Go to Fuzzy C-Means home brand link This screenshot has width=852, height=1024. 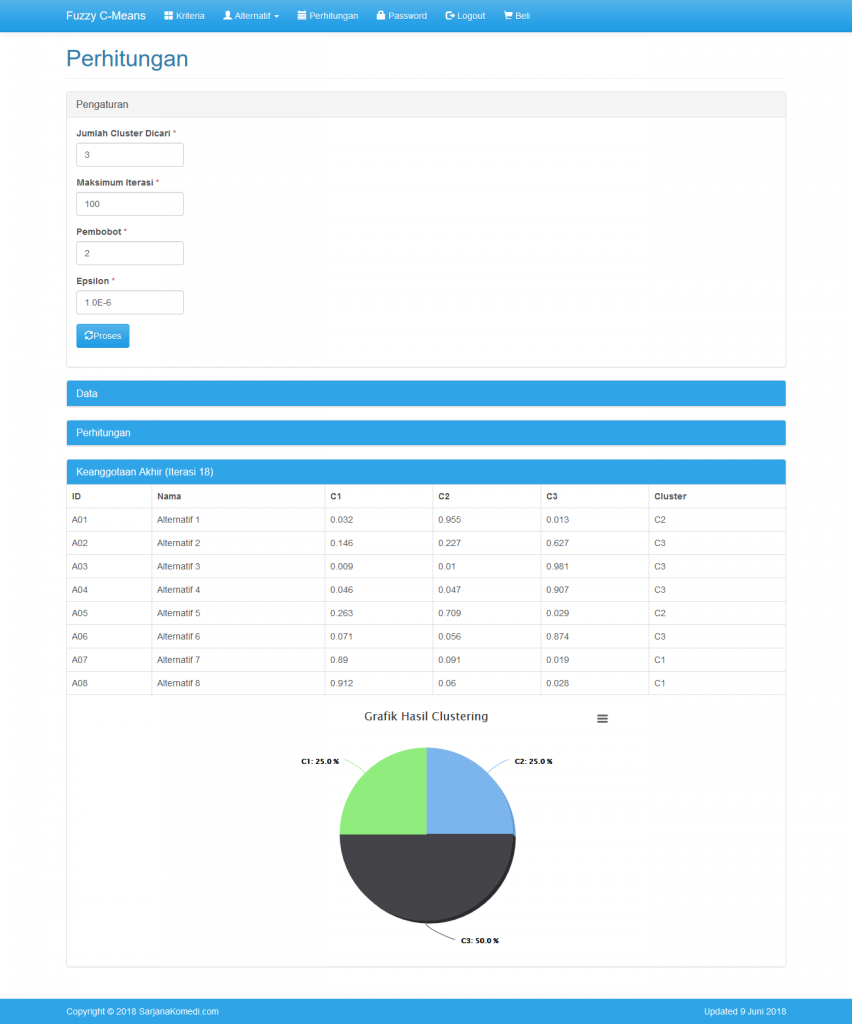click(x=106, y=16)
